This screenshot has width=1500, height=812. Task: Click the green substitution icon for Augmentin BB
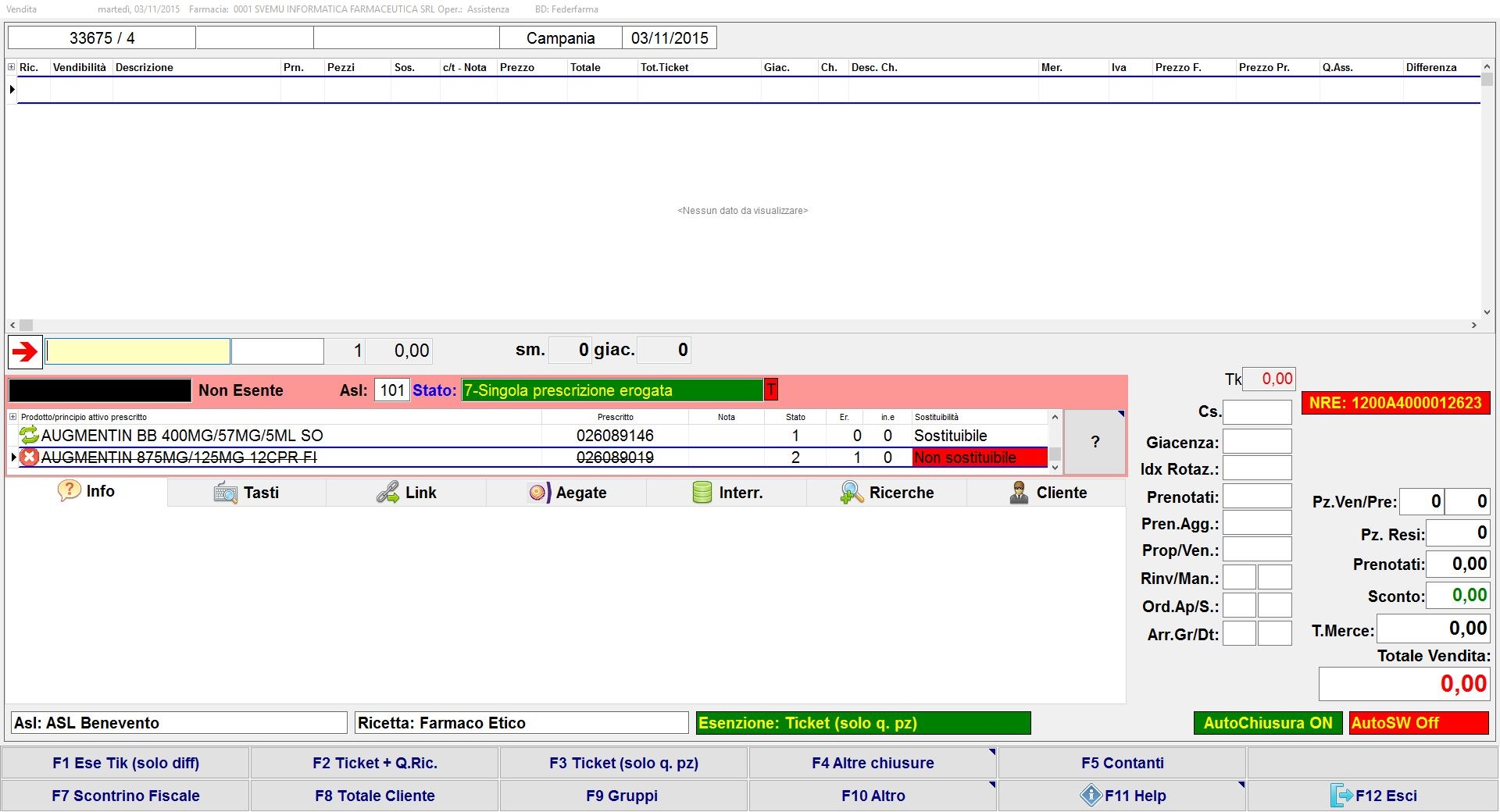coord(29,436)
